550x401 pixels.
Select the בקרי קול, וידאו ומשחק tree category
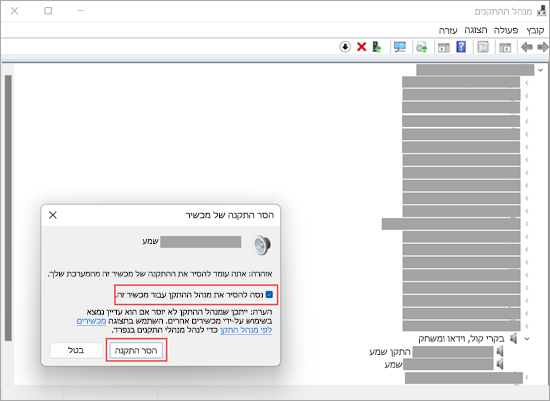(x=461, y=339)
